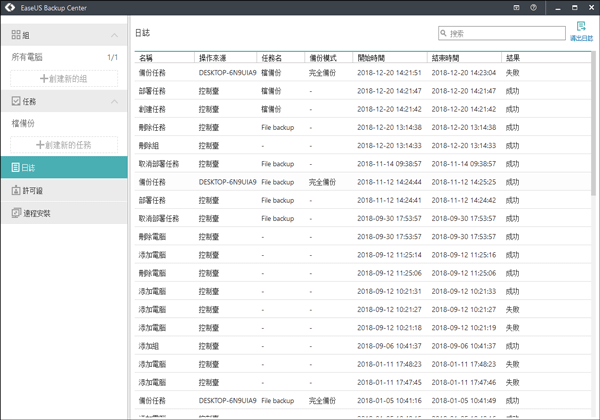Select 所有電腦 all computers entry
Image resolution: width=600 pixels, height=420 pixels.
[x=27, y=57]
